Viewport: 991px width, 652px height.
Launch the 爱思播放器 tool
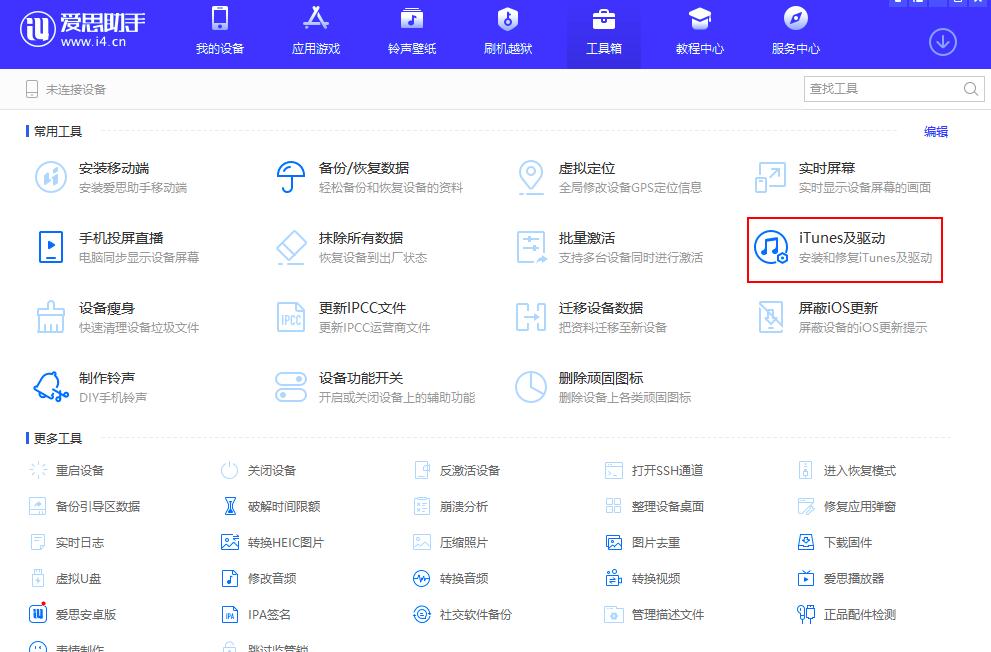pyautogui.click(x=853, y=578)
